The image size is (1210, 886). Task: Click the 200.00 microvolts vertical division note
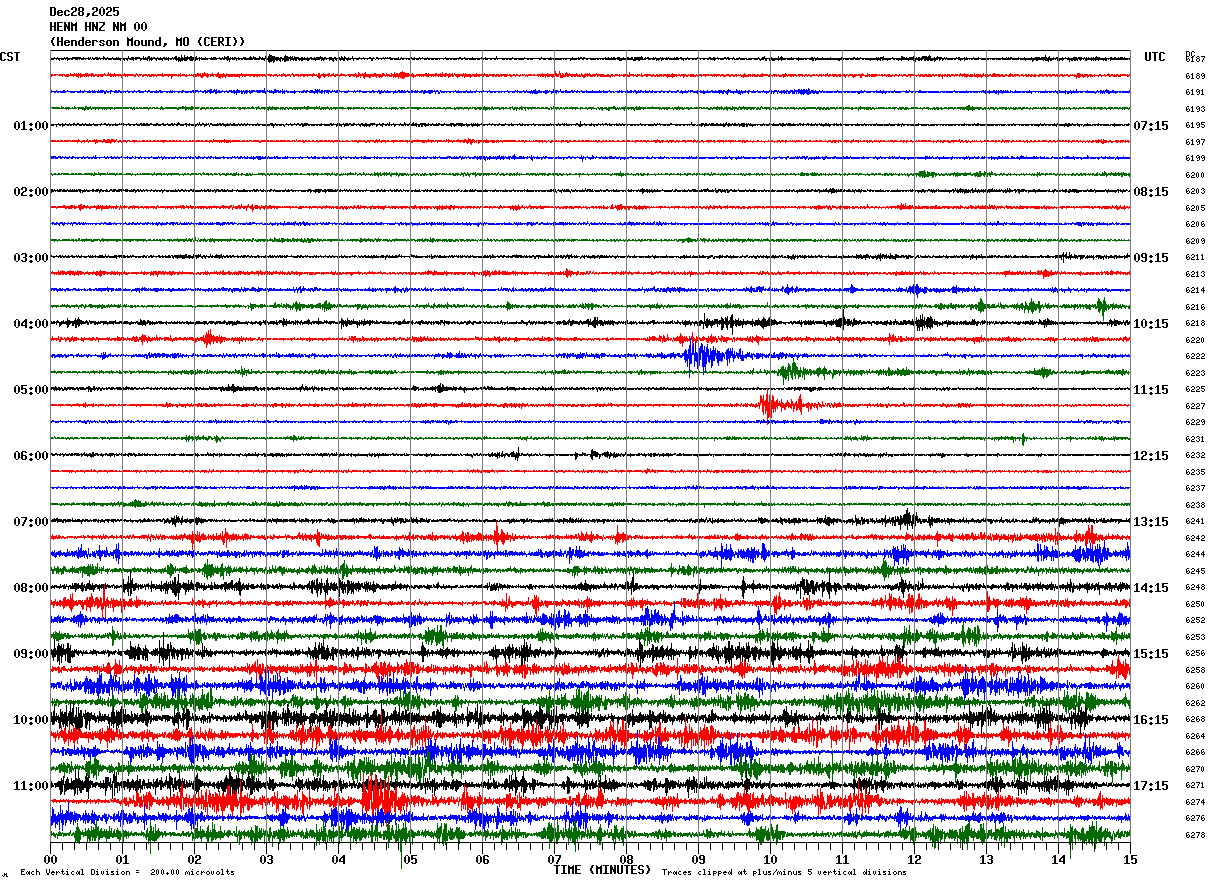pyautogui.click(x=127, y=873)
